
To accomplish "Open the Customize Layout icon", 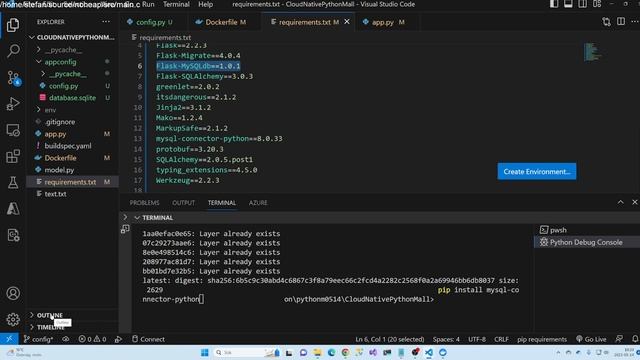I will pyautogui.click(x=597, y=4).
